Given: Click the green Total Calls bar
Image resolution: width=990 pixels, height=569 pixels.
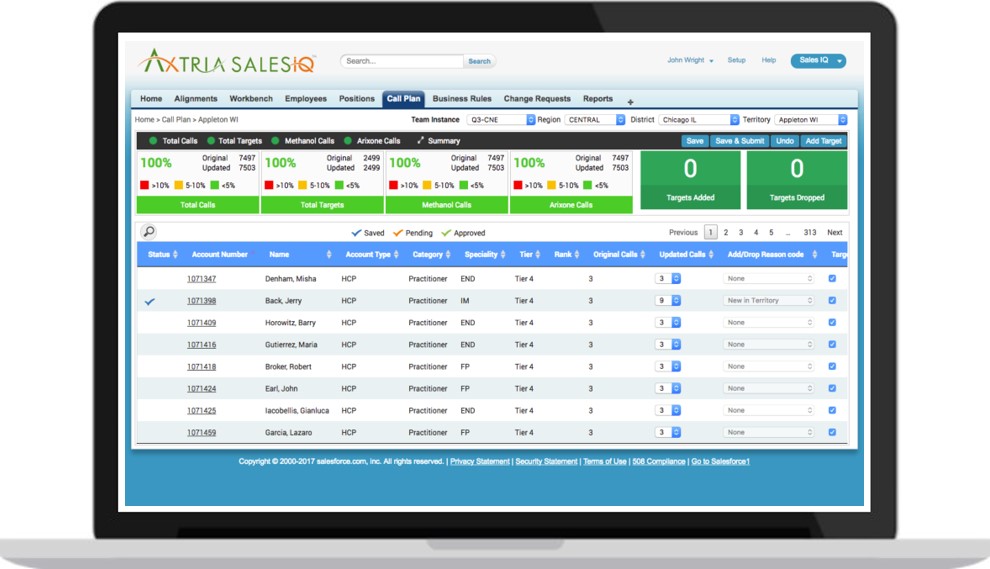Looking at the screenshot, I should point(197,205).
